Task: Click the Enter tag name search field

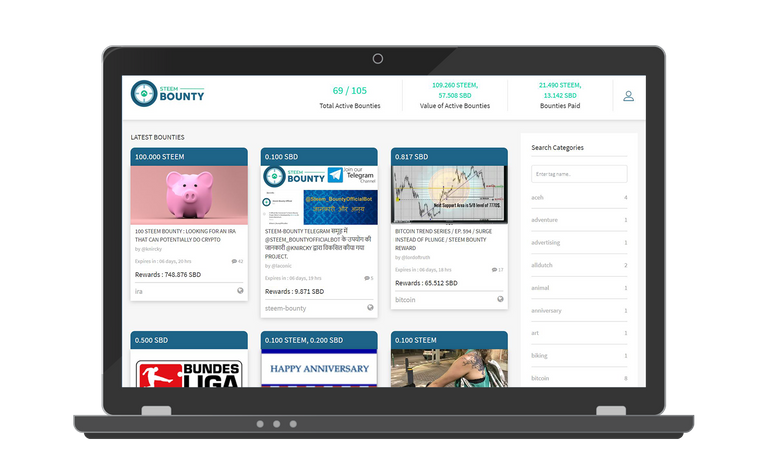Action: 579,174
